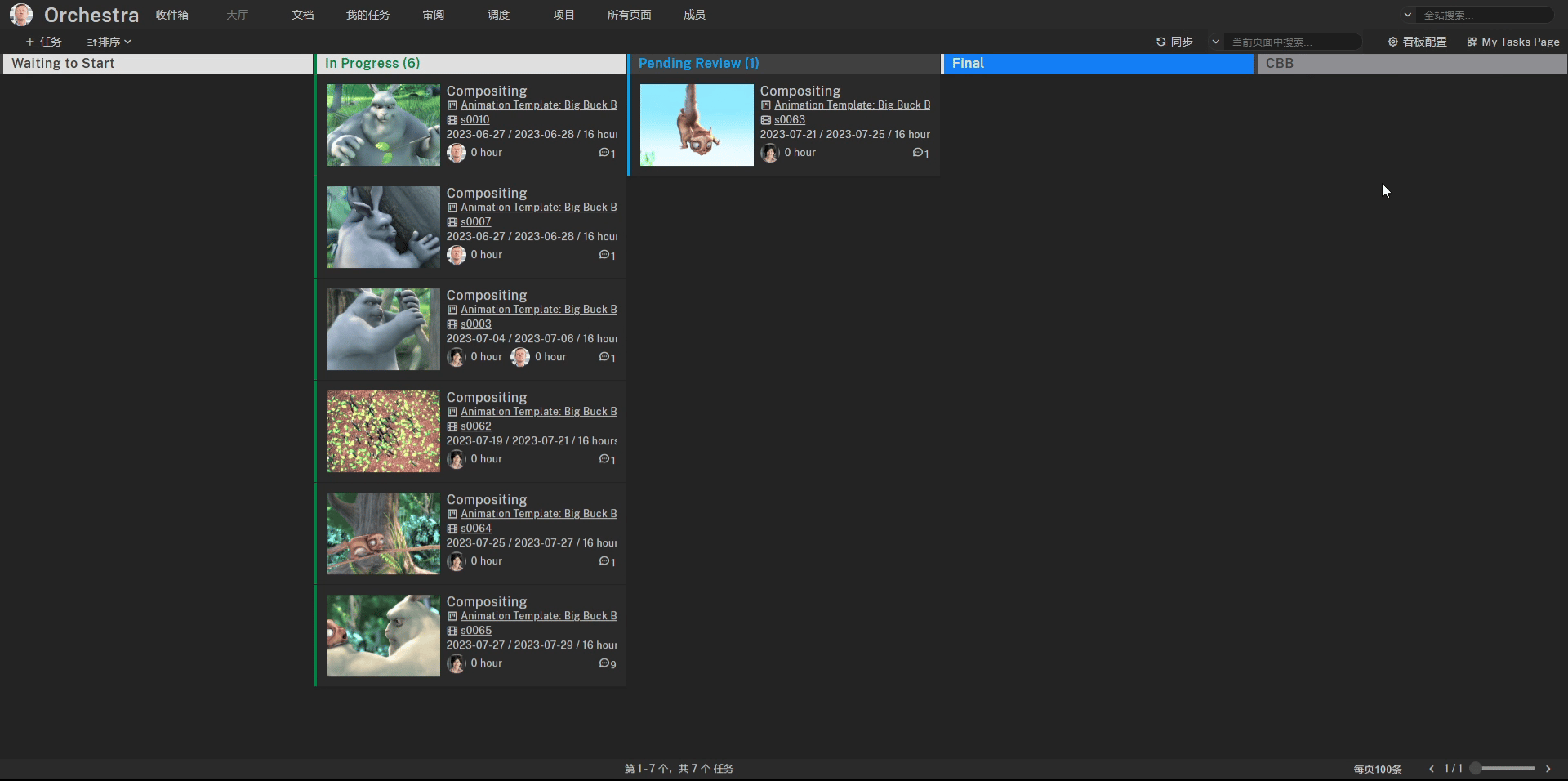
Task: Click assignee avatar on s0007 card
Action: click(457, 255)
